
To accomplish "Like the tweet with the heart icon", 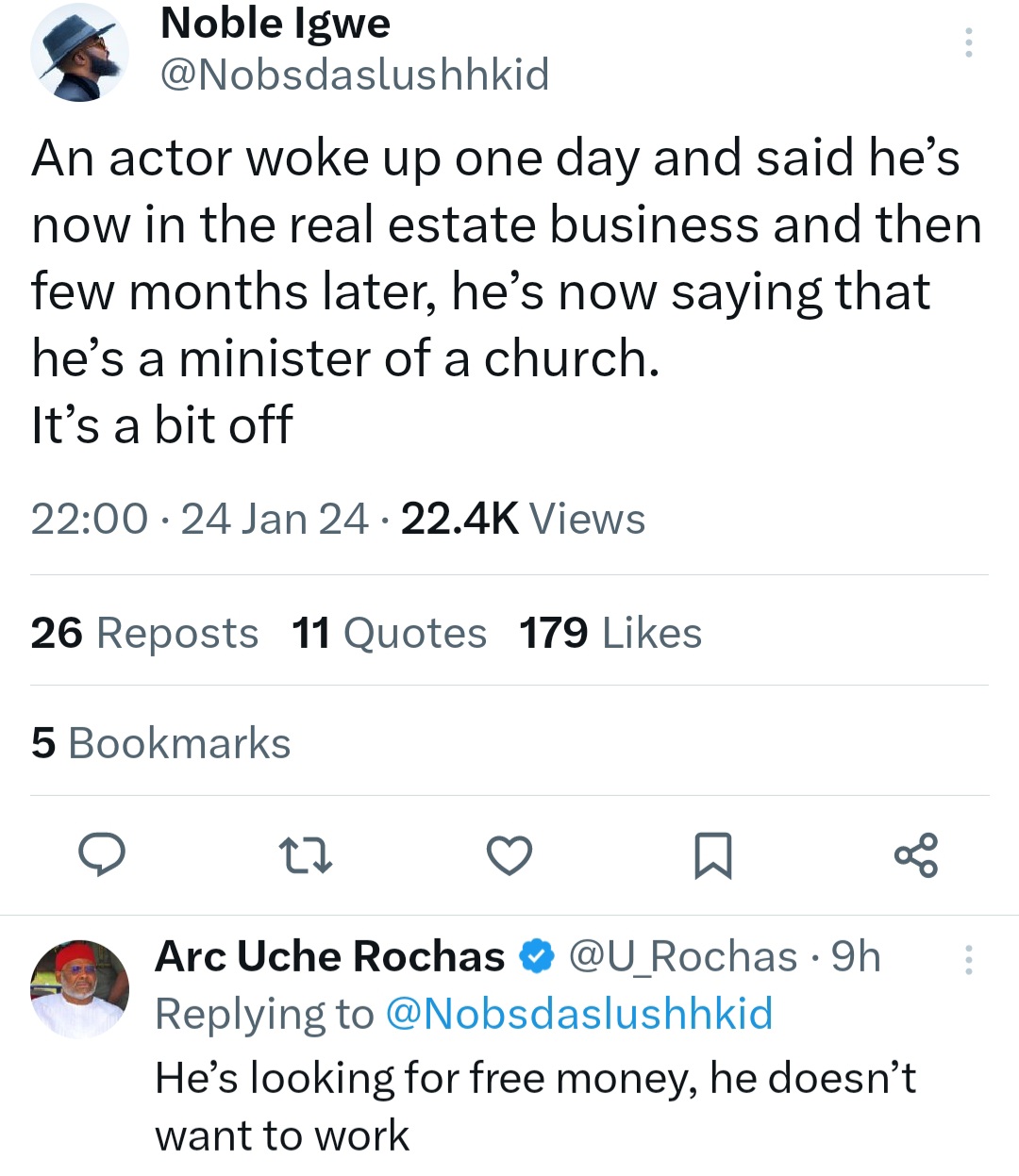I will (509, 854).
